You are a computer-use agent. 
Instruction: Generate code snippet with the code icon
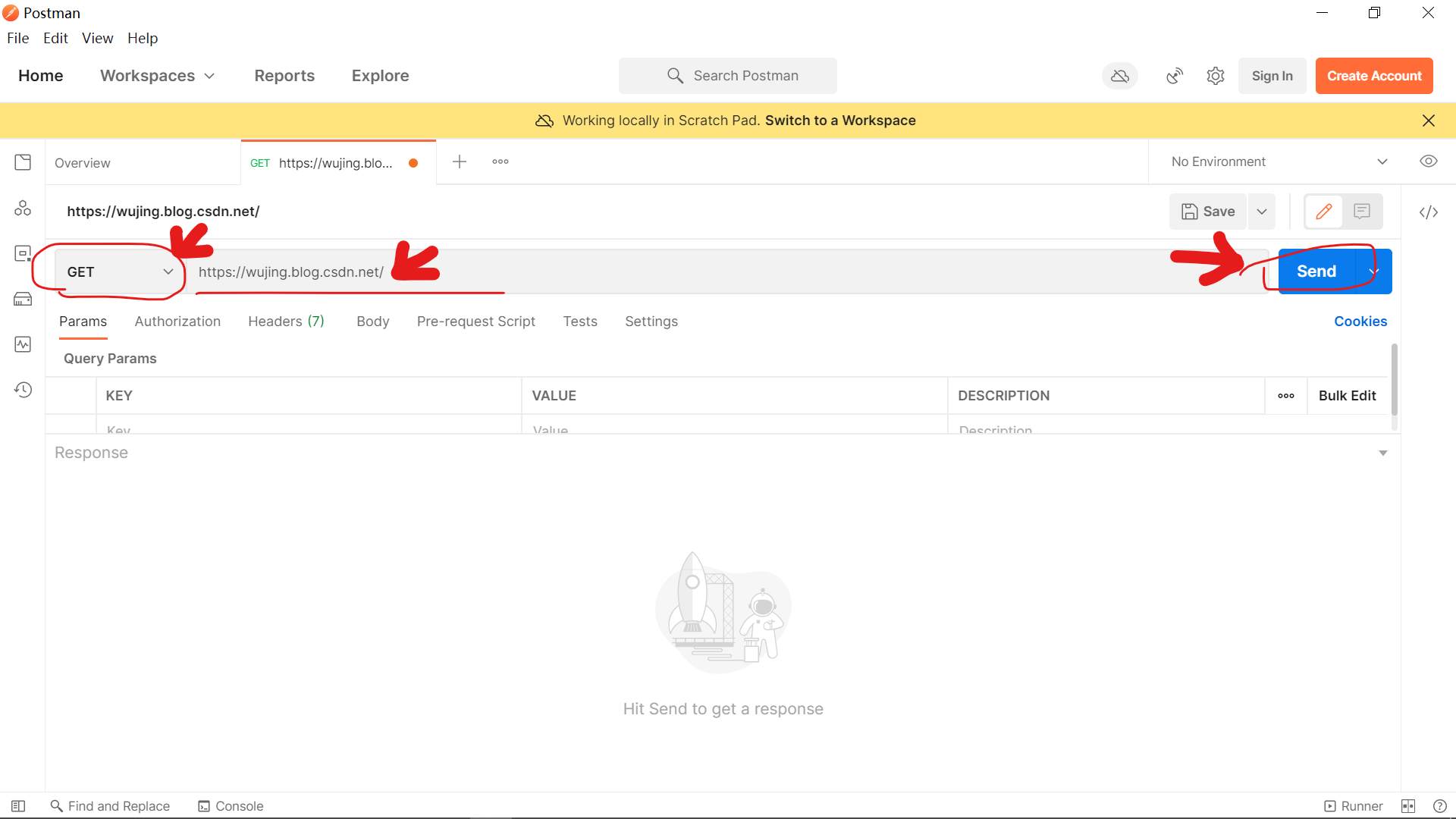pos(1429,212)
